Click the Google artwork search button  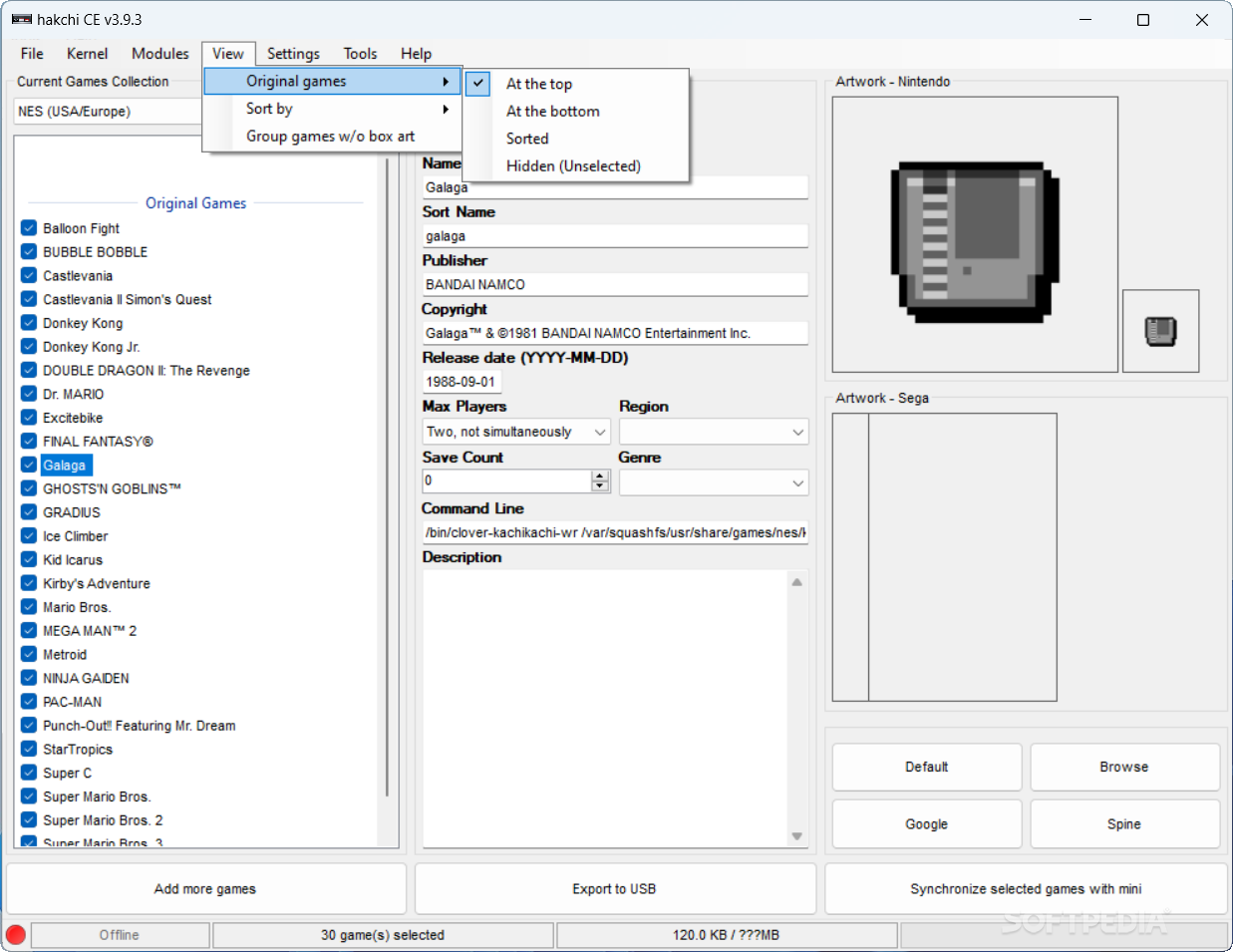click(x=927, y=824)
